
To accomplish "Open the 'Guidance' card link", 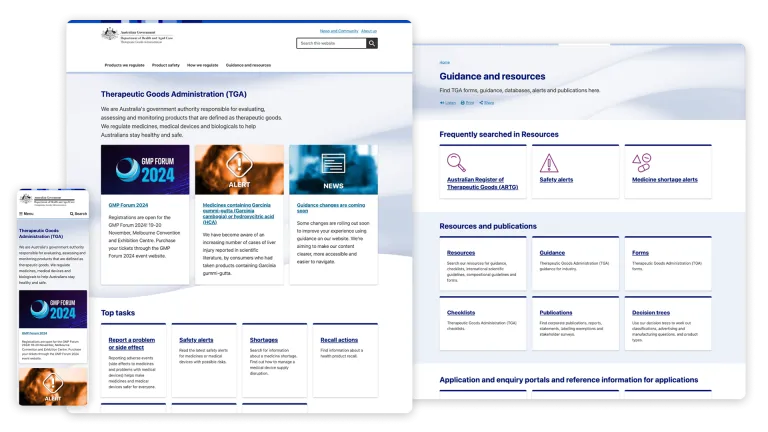I will coord(552,253).
